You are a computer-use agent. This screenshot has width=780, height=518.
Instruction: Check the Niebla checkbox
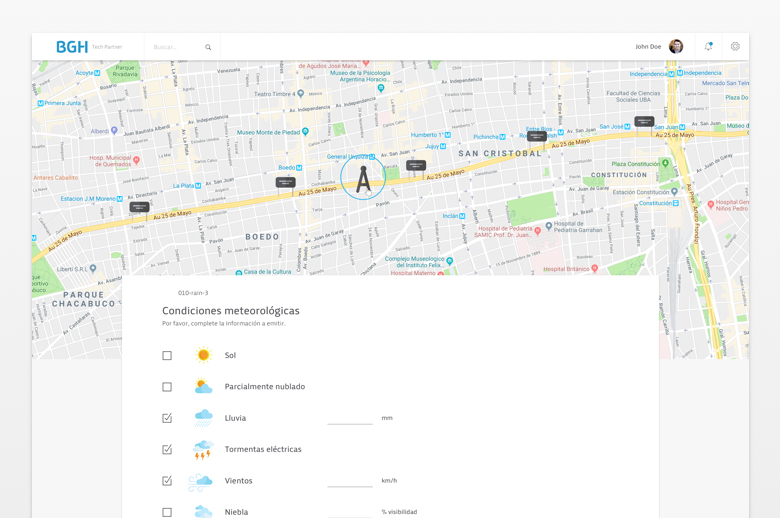[x=167, y=512]
